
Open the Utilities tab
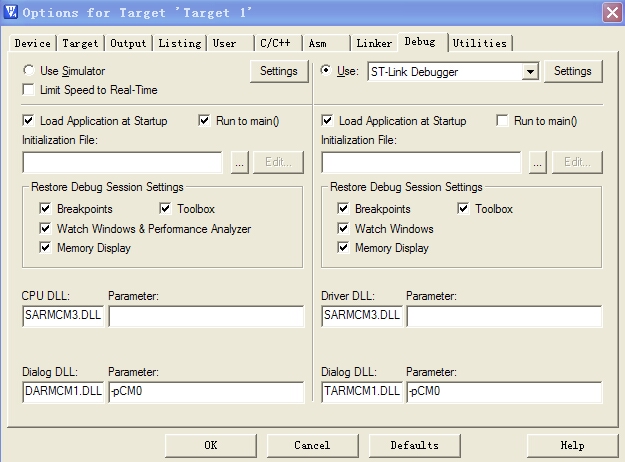click(480, 43)
